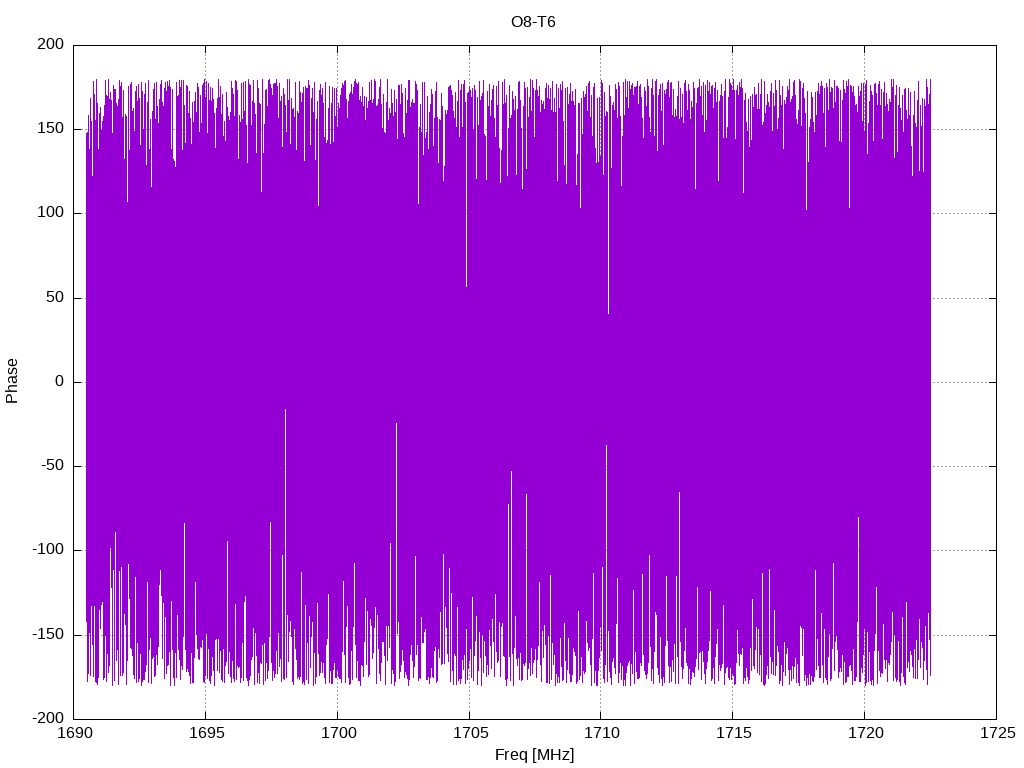Click the x-axis tick label 1690
The height and width of the screenshot is (768, 1024).
coord(75,733)
